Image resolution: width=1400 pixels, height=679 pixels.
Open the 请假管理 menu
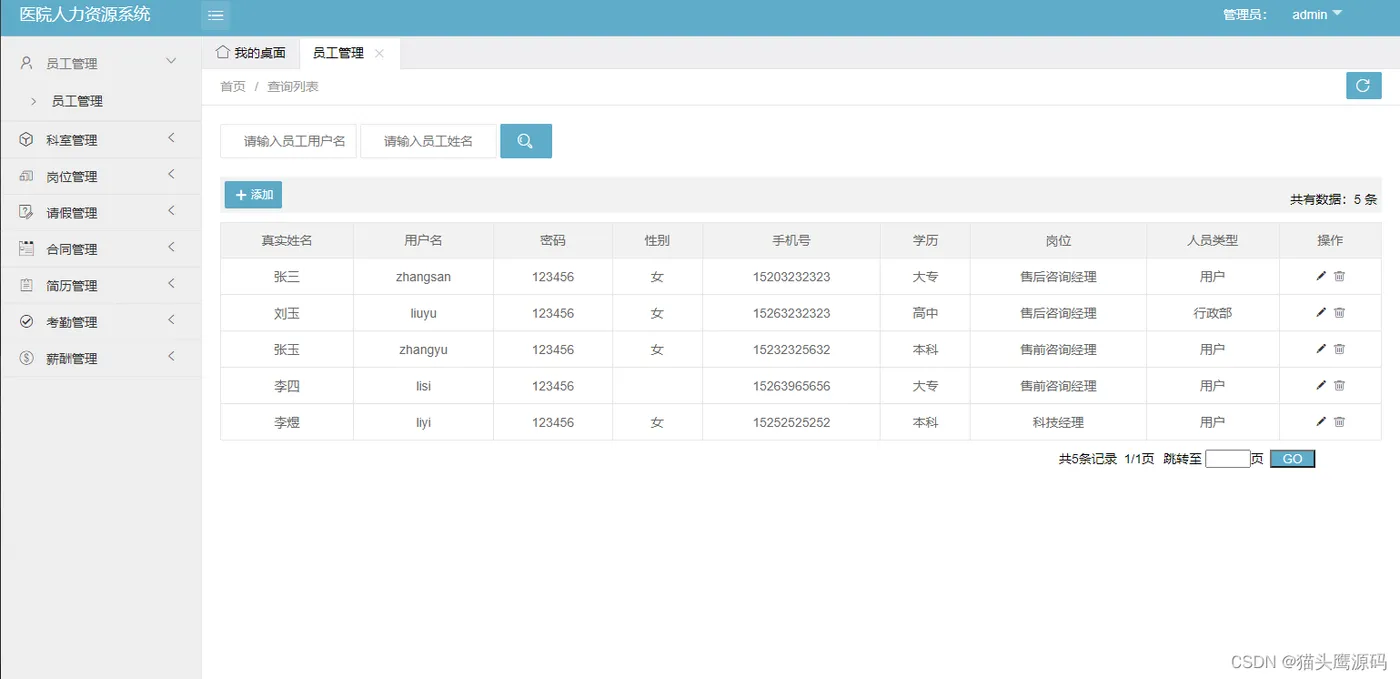point(100,212)
